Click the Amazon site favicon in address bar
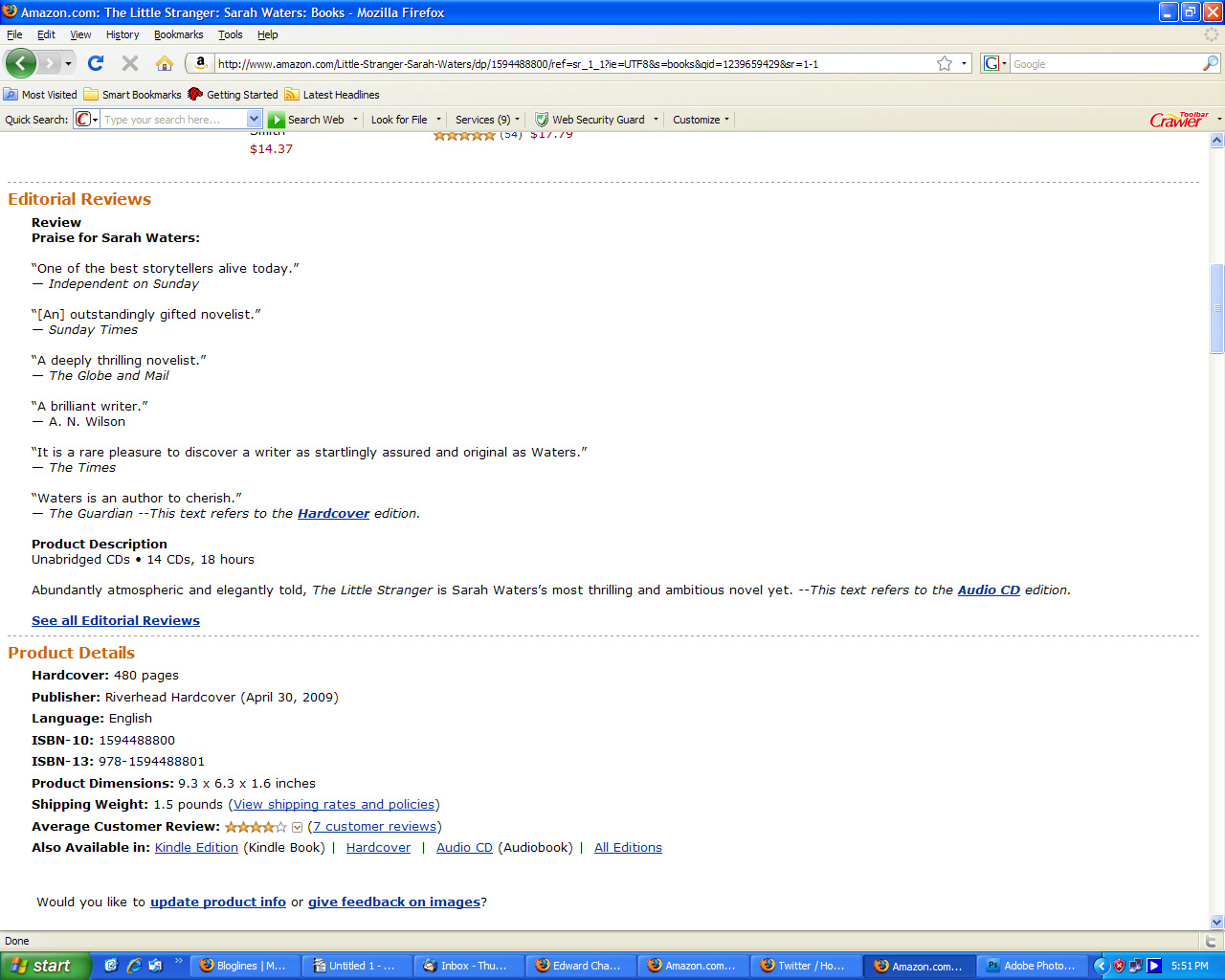 (x=200, y=63)
